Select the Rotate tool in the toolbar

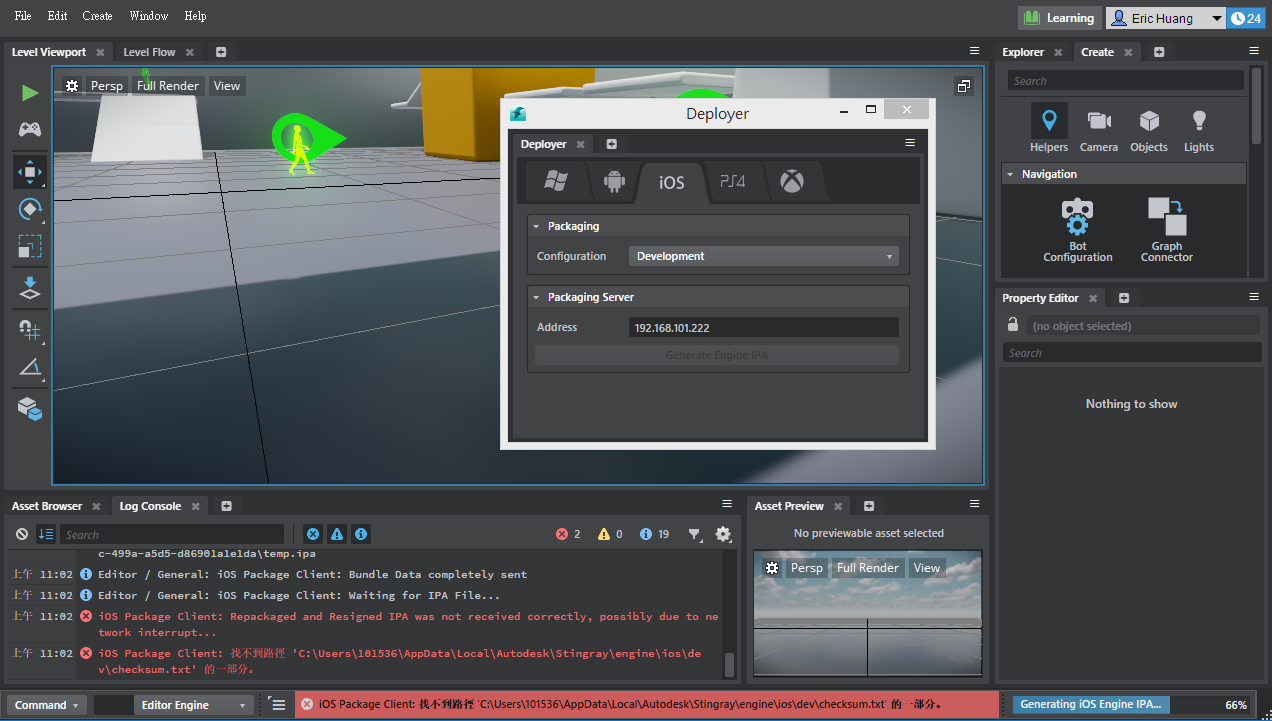pos(29,209)
